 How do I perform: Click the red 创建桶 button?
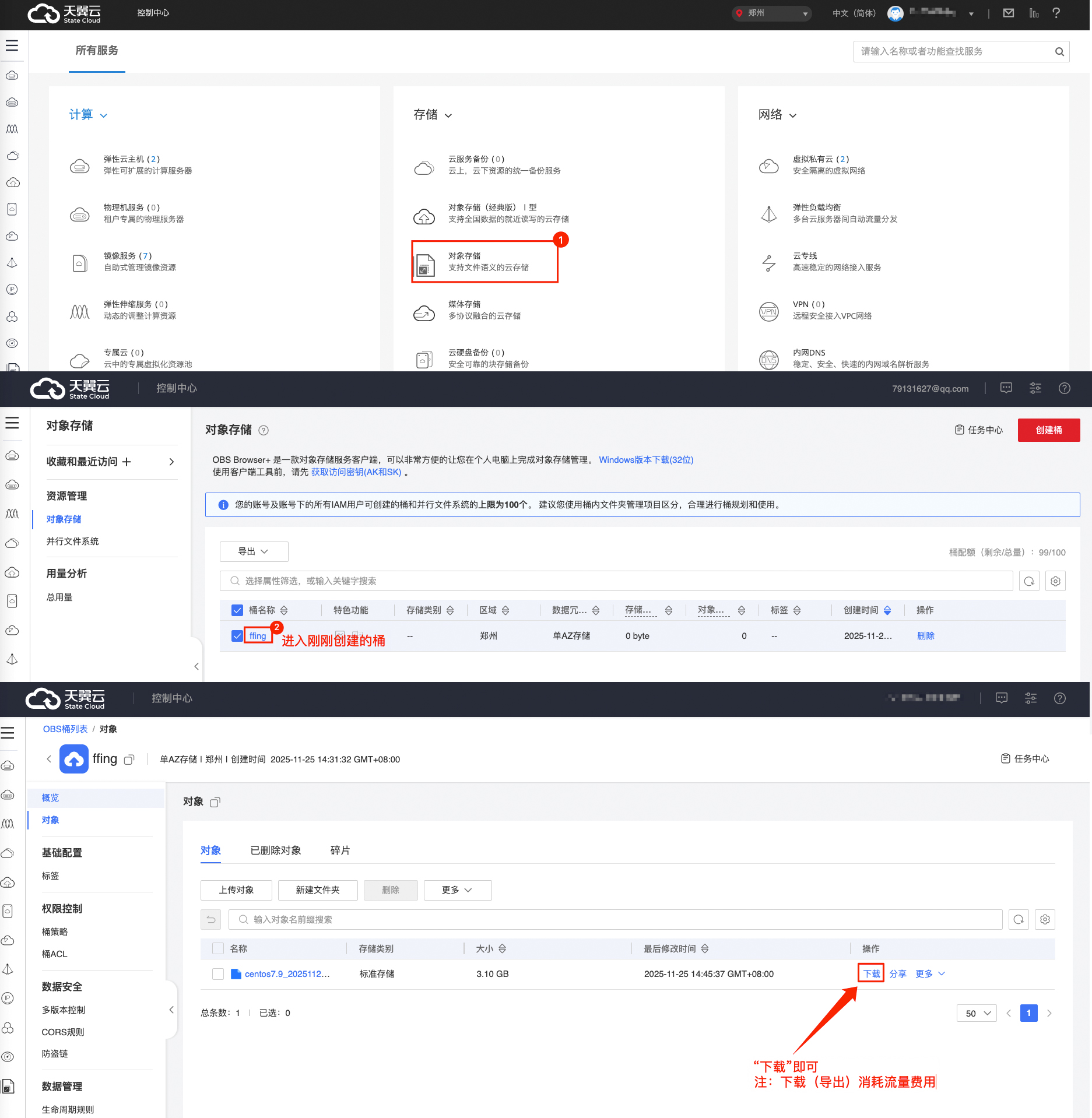pos(1048,430)
